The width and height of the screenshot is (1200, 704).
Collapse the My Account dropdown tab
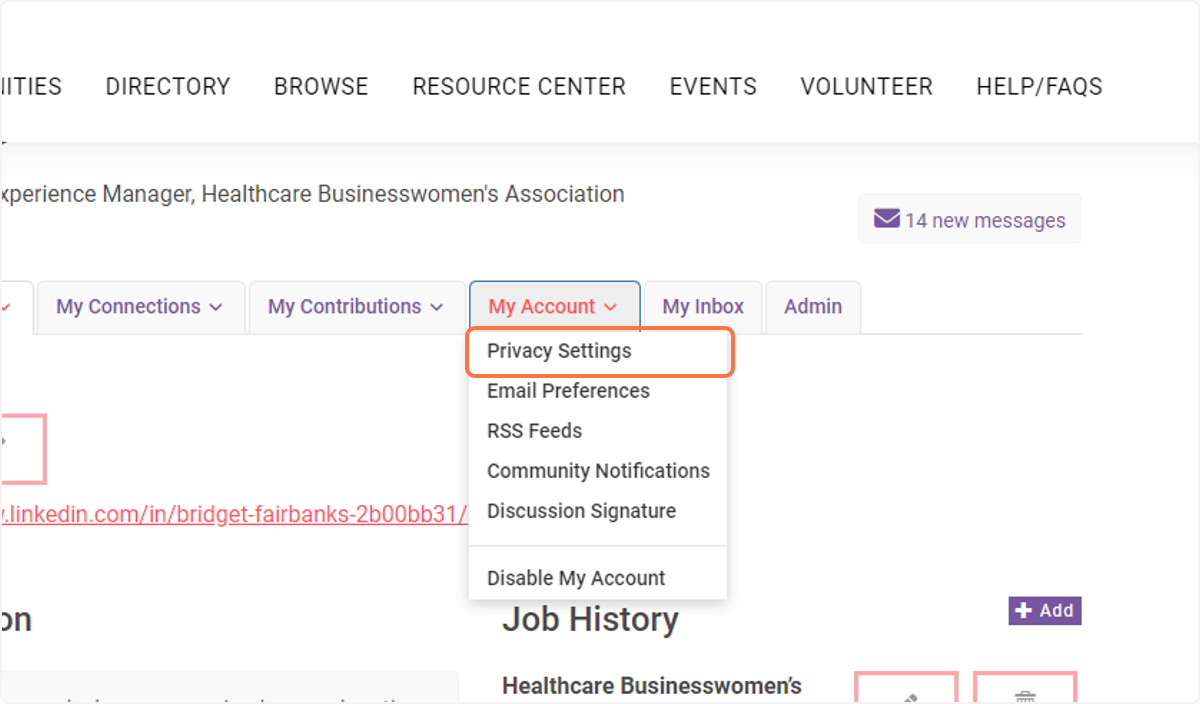coord(554,307)
